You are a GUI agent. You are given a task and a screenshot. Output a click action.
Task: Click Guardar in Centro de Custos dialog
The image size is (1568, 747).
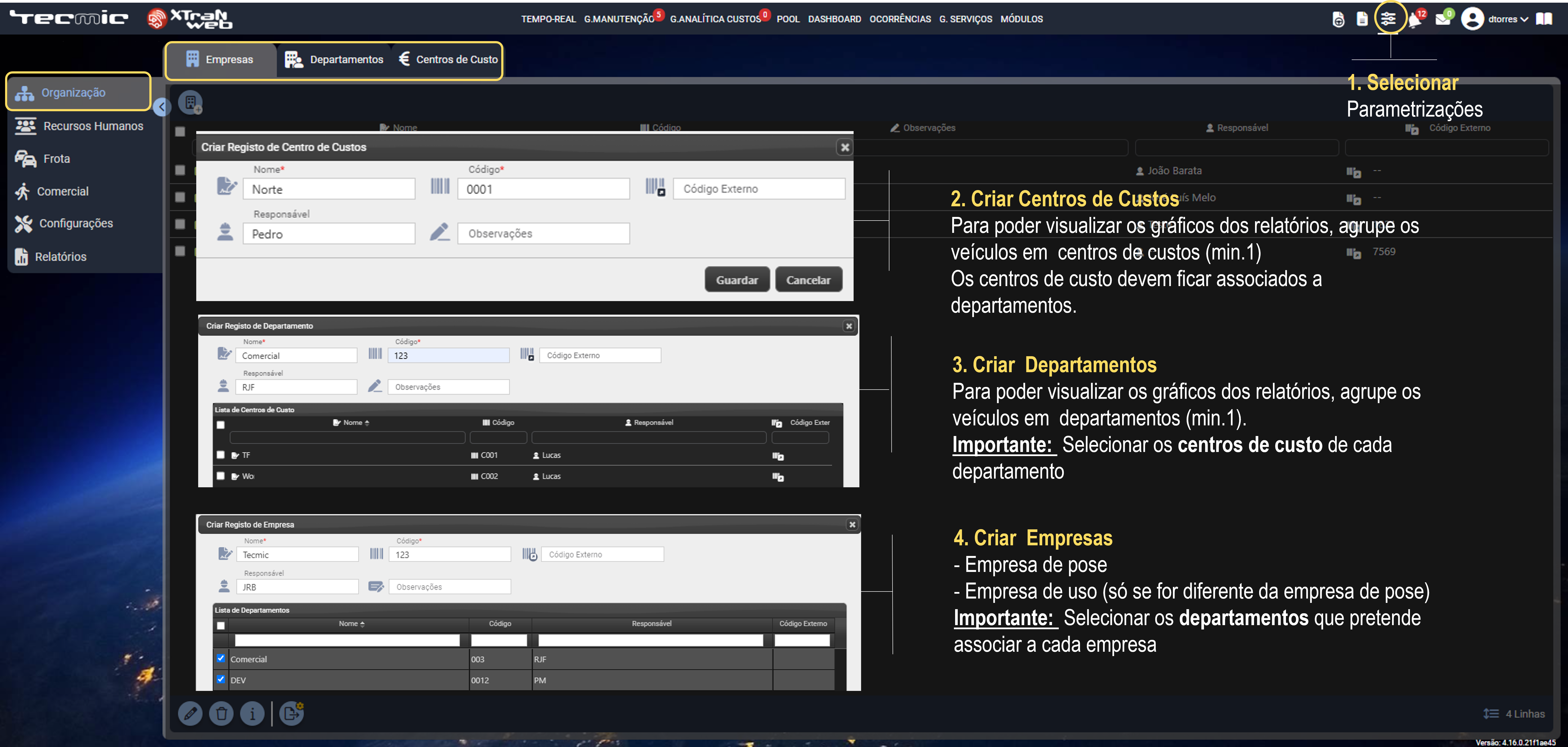737,280
